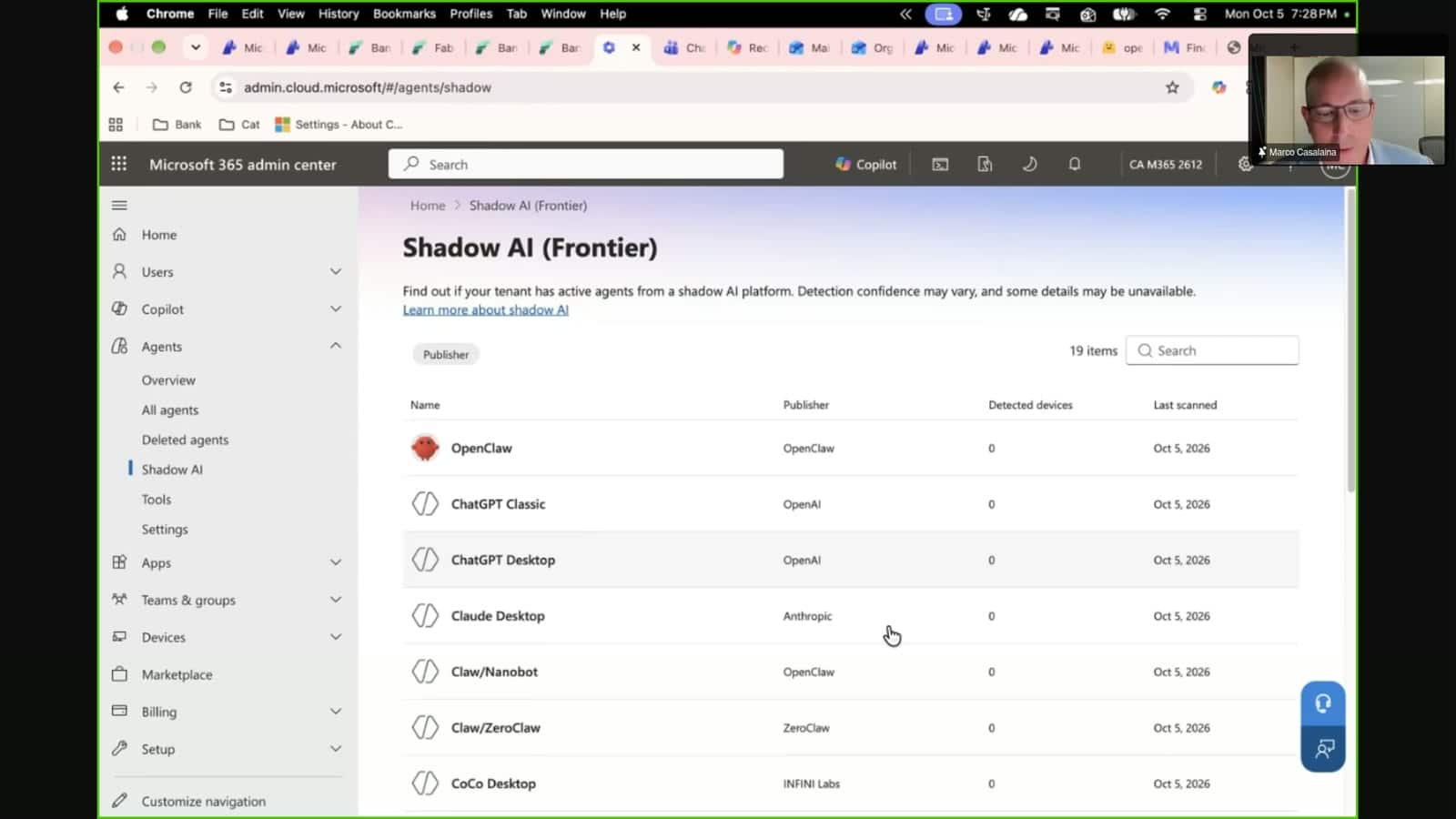Select All agents in sidebar
Image resolution: width=1456 pixels, height=819 pixels.
click(x=170, y=409)
